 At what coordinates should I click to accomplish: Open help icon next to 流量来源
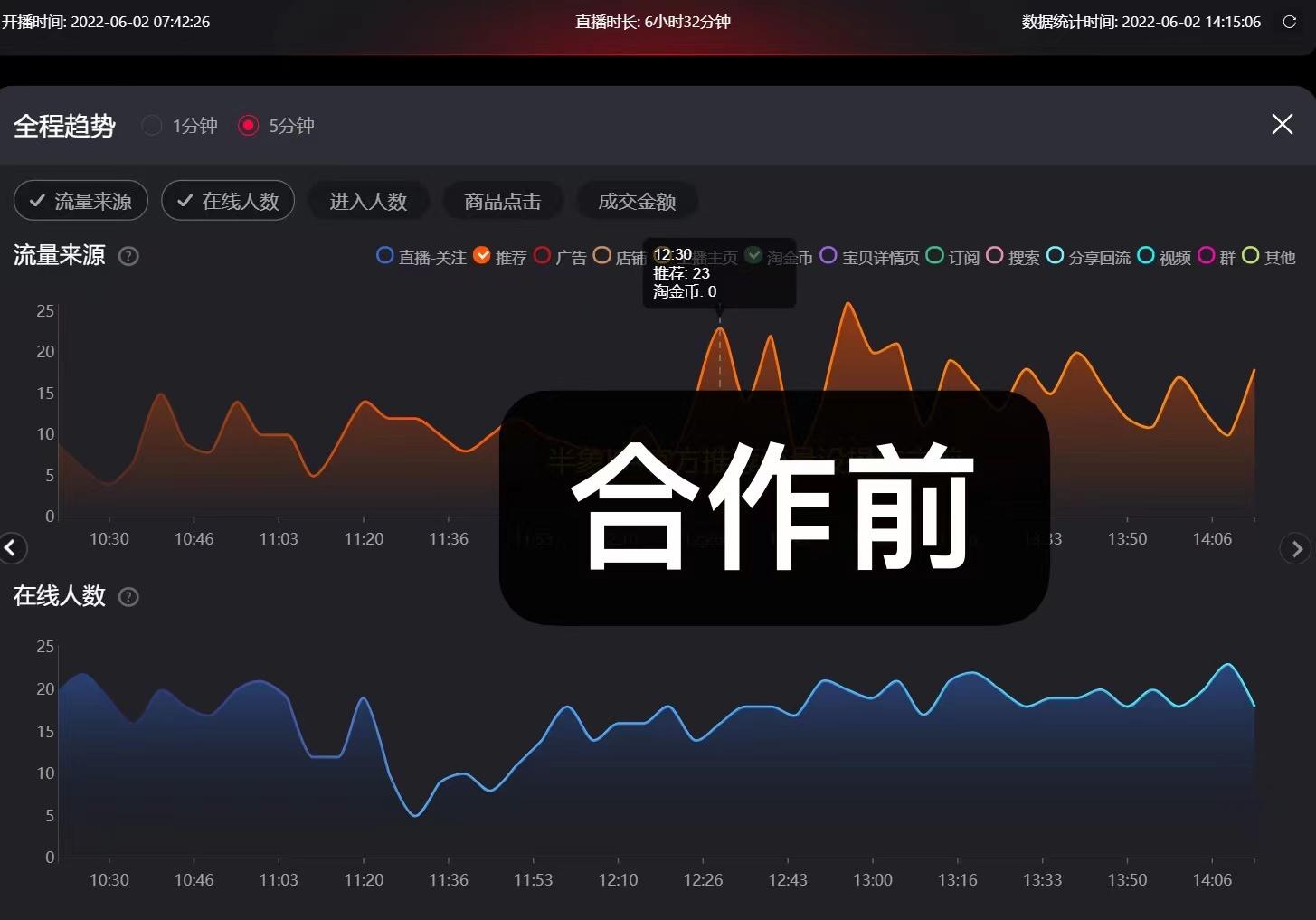pos(129,257)
